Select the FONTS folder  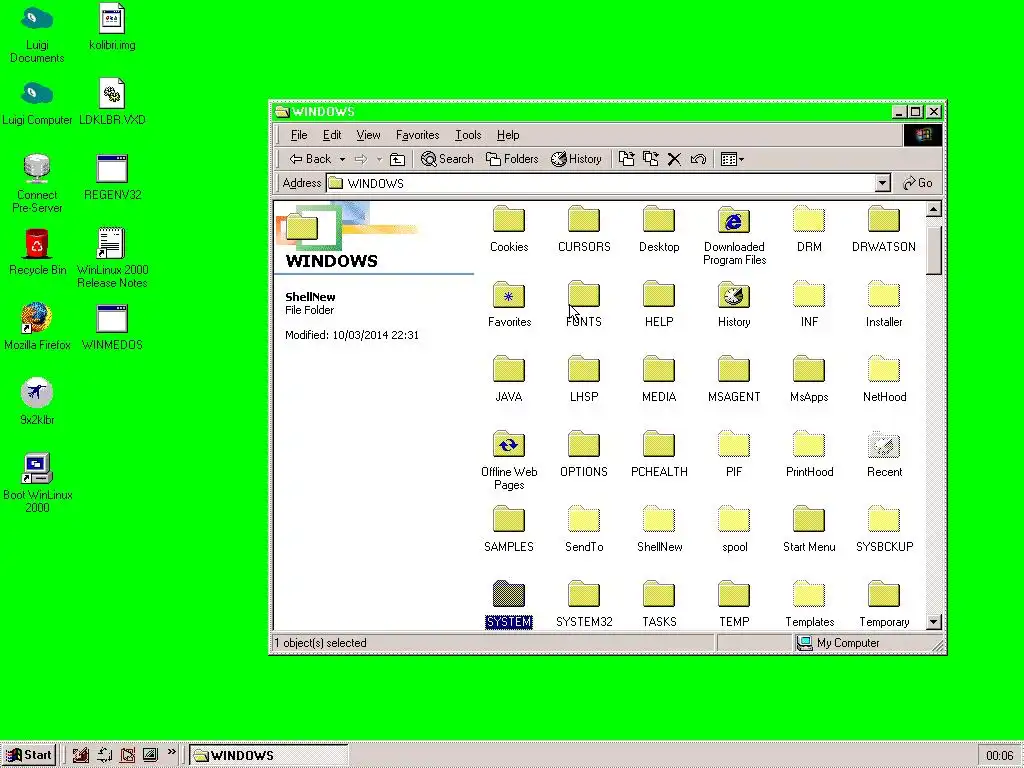[x=584, y=304]
